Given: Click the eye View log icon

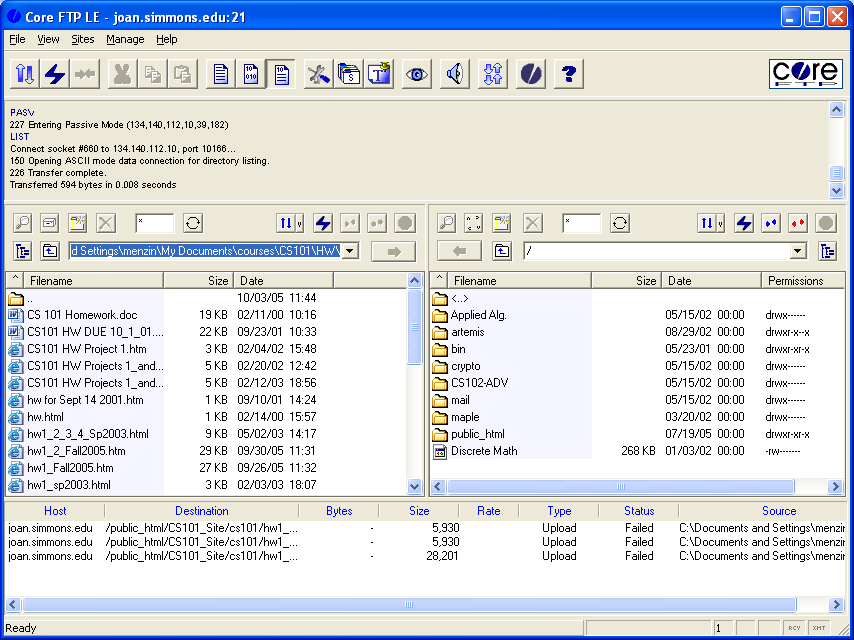Looking at the screenshot, I should pos(417,75).
